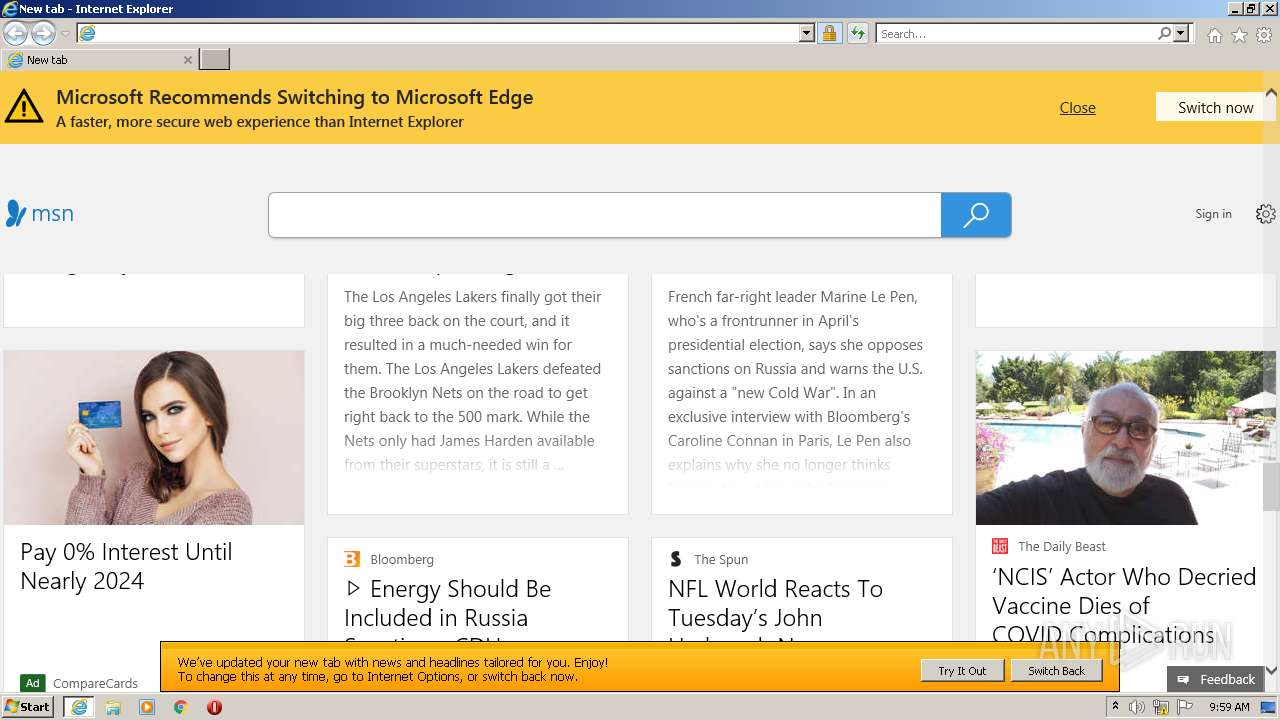Click the browser Back arrow button
Screen dimensions: 1280x720
[x=15, y=34]
